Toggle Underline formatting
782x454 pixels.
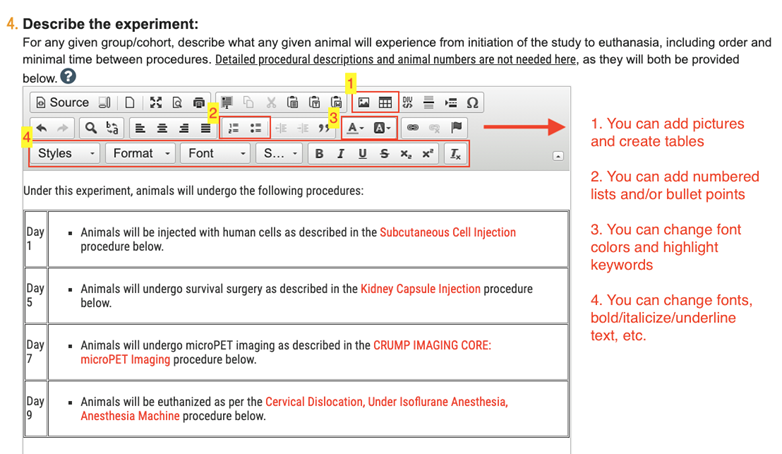[363, 154]
